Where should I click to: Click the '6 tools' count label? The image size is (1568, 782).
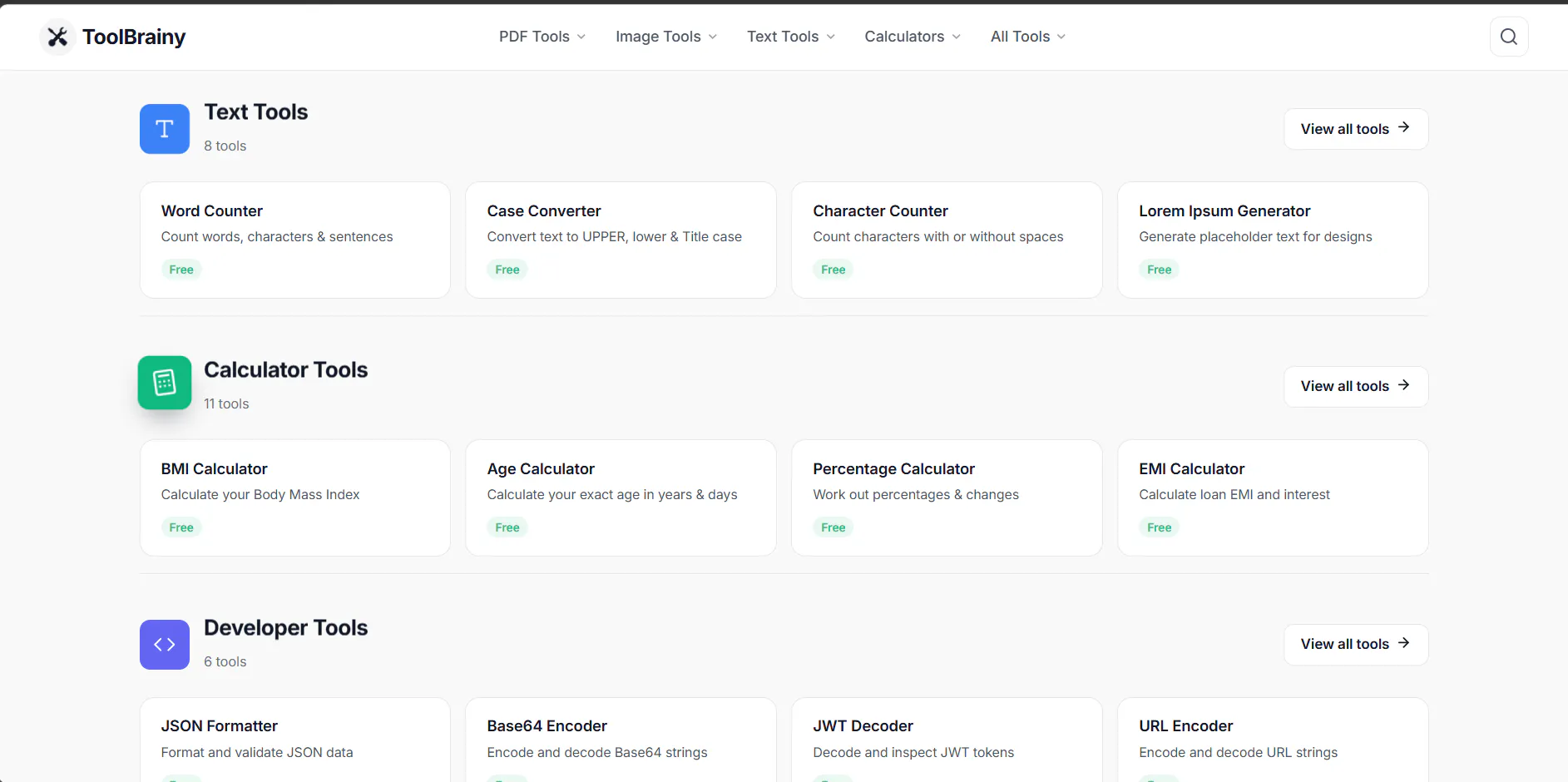[x=225, y=661]
